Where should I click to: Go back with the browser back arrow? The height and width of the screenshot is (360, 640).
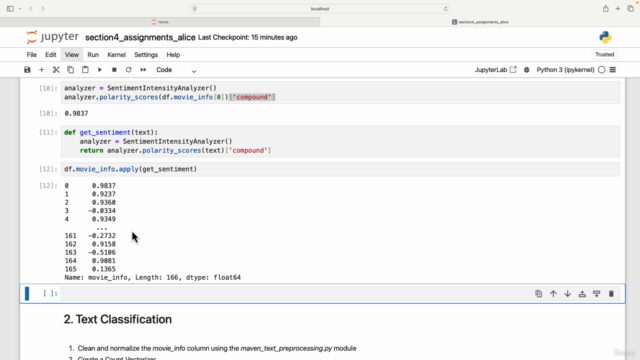coord(31,9)
